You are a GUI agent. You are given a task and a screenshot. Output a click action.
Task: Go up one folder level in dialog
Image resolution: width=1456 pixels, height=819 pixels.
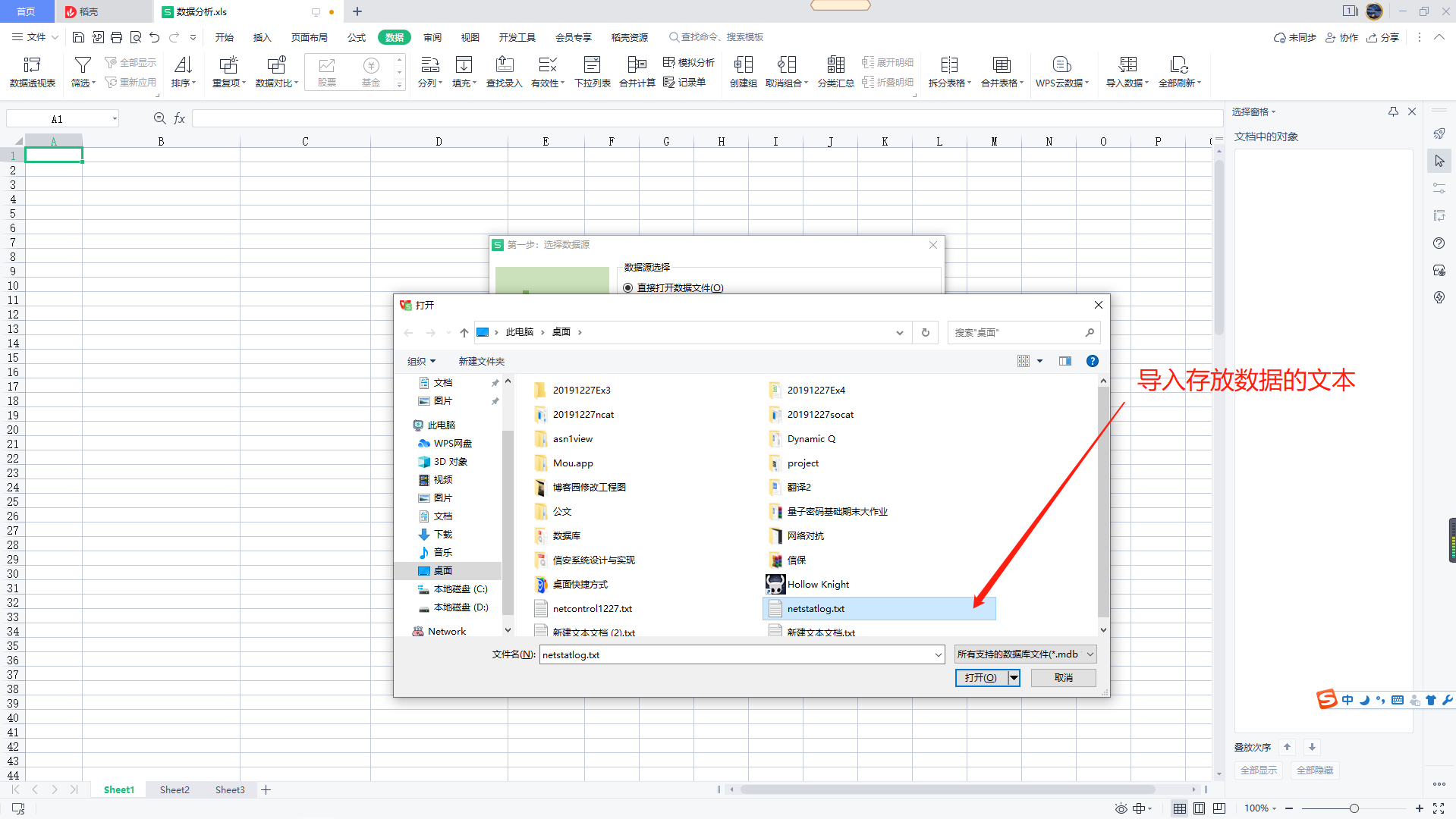click(464, 332)
